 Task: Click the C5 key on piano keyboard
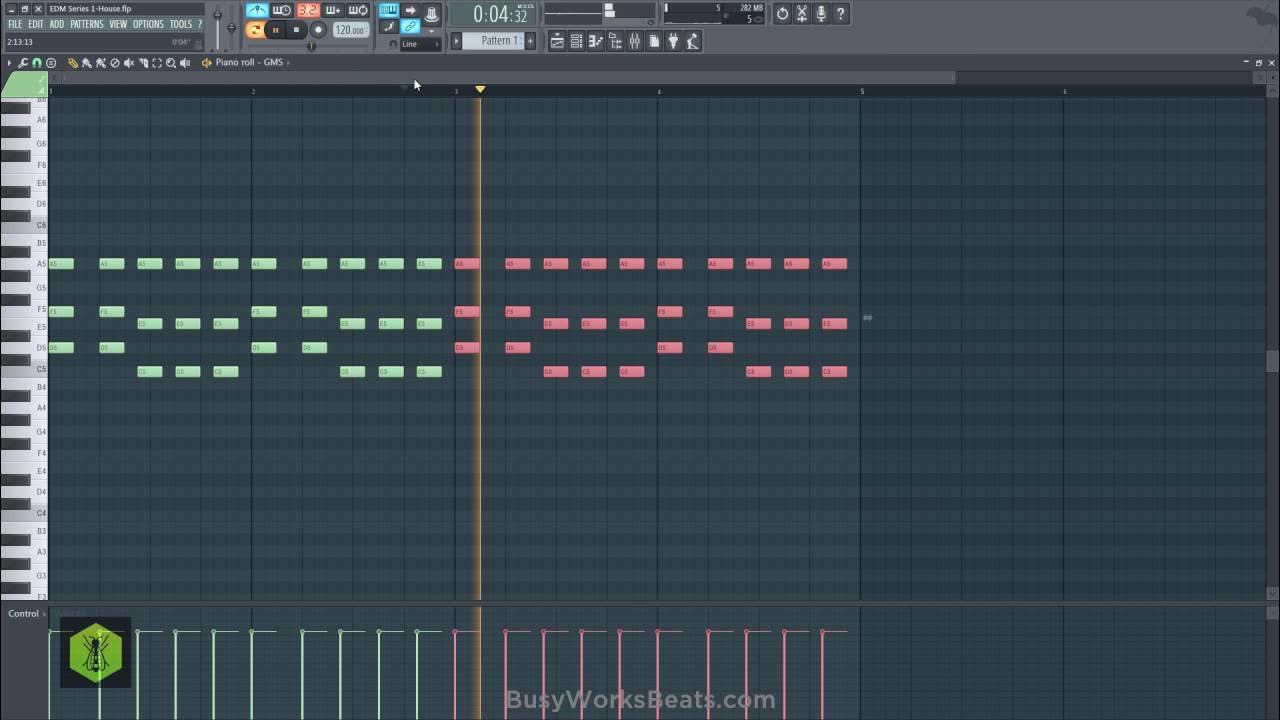point(22,369)
